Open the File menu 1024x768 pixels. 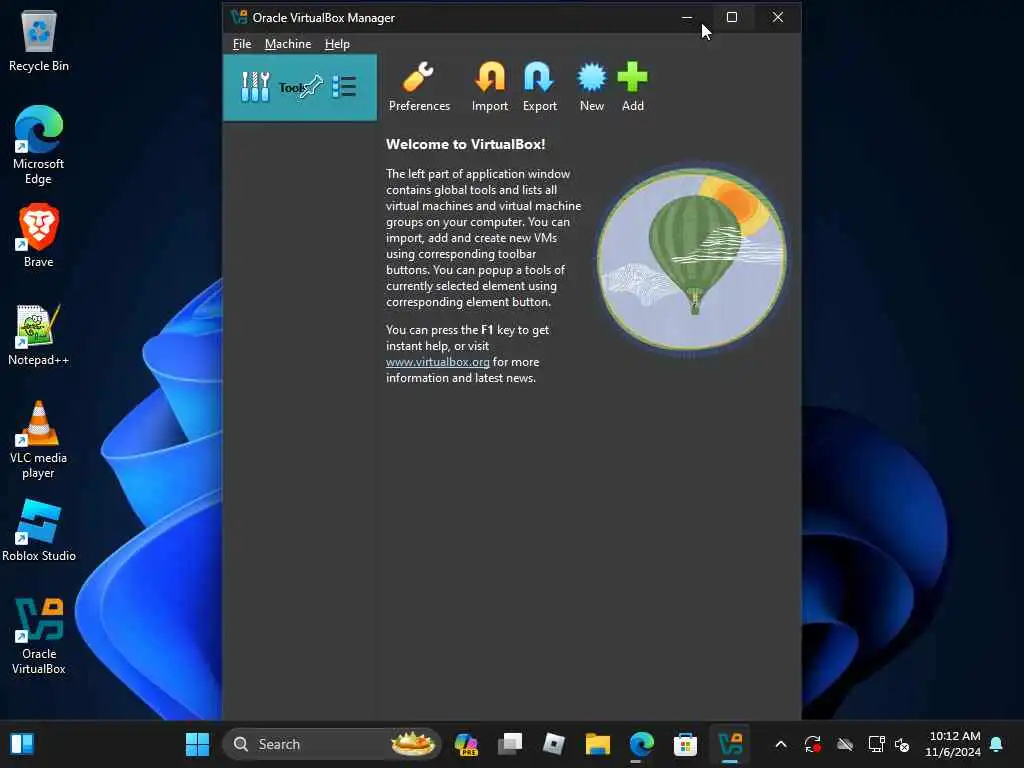pos(242,44)
